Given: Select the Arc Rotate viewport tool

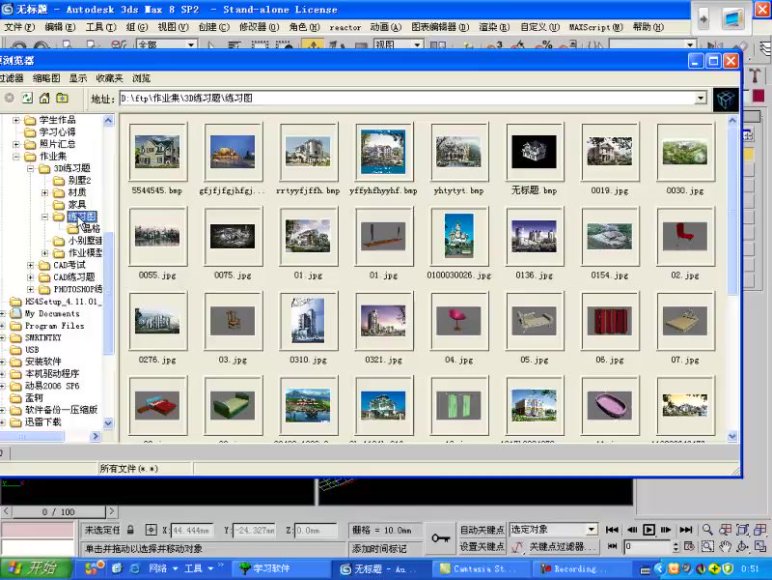Looking at the screenshot, I should point(742,547).
